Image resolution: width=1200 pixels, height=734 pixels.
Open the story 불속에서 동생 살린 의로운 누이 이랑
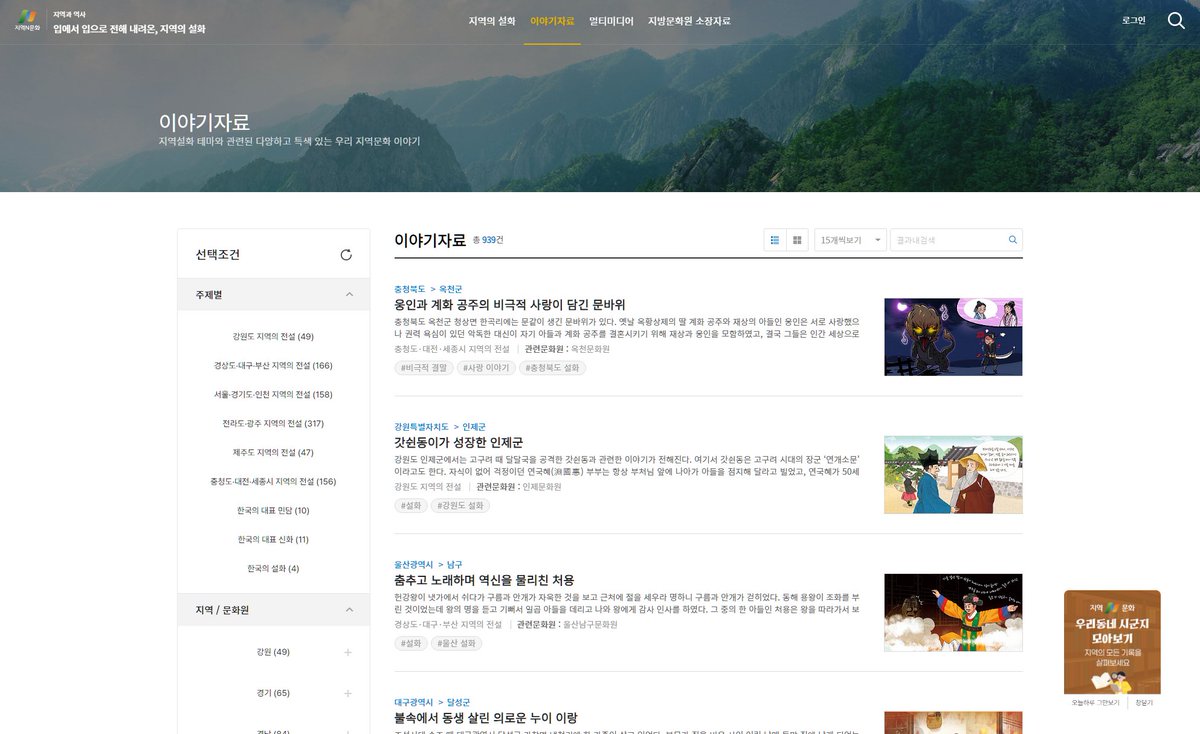tap(486, 718)
